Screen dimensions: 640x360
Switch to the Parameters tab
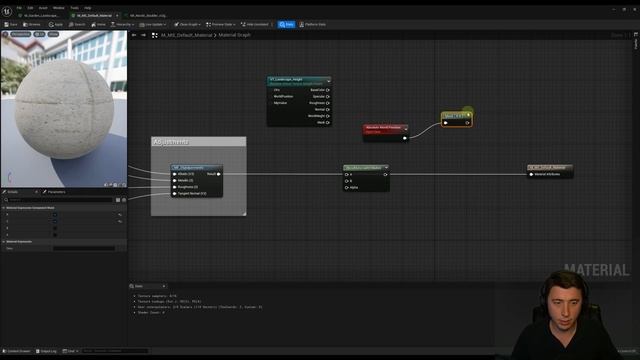pyautogui.click(x=54, y=192)
